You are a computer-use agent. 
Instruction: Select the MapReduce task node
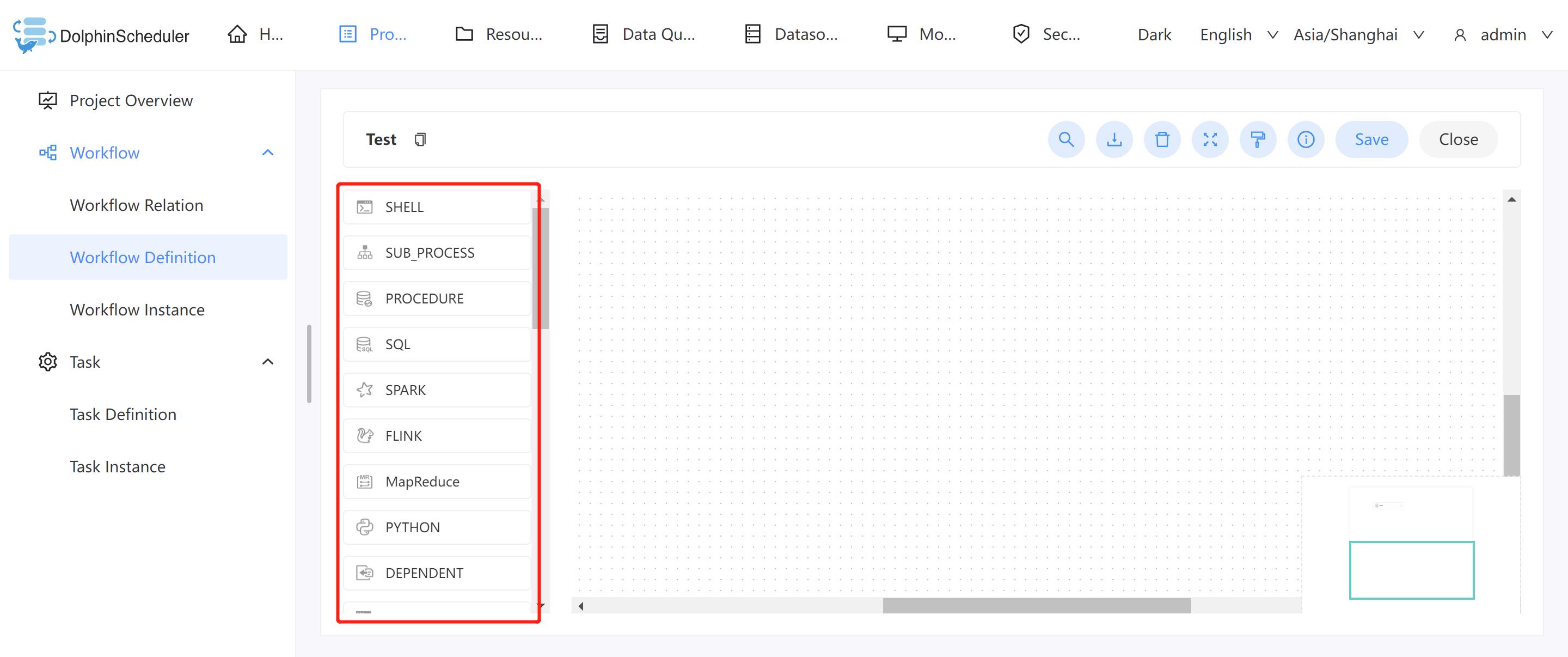point(437,482)
